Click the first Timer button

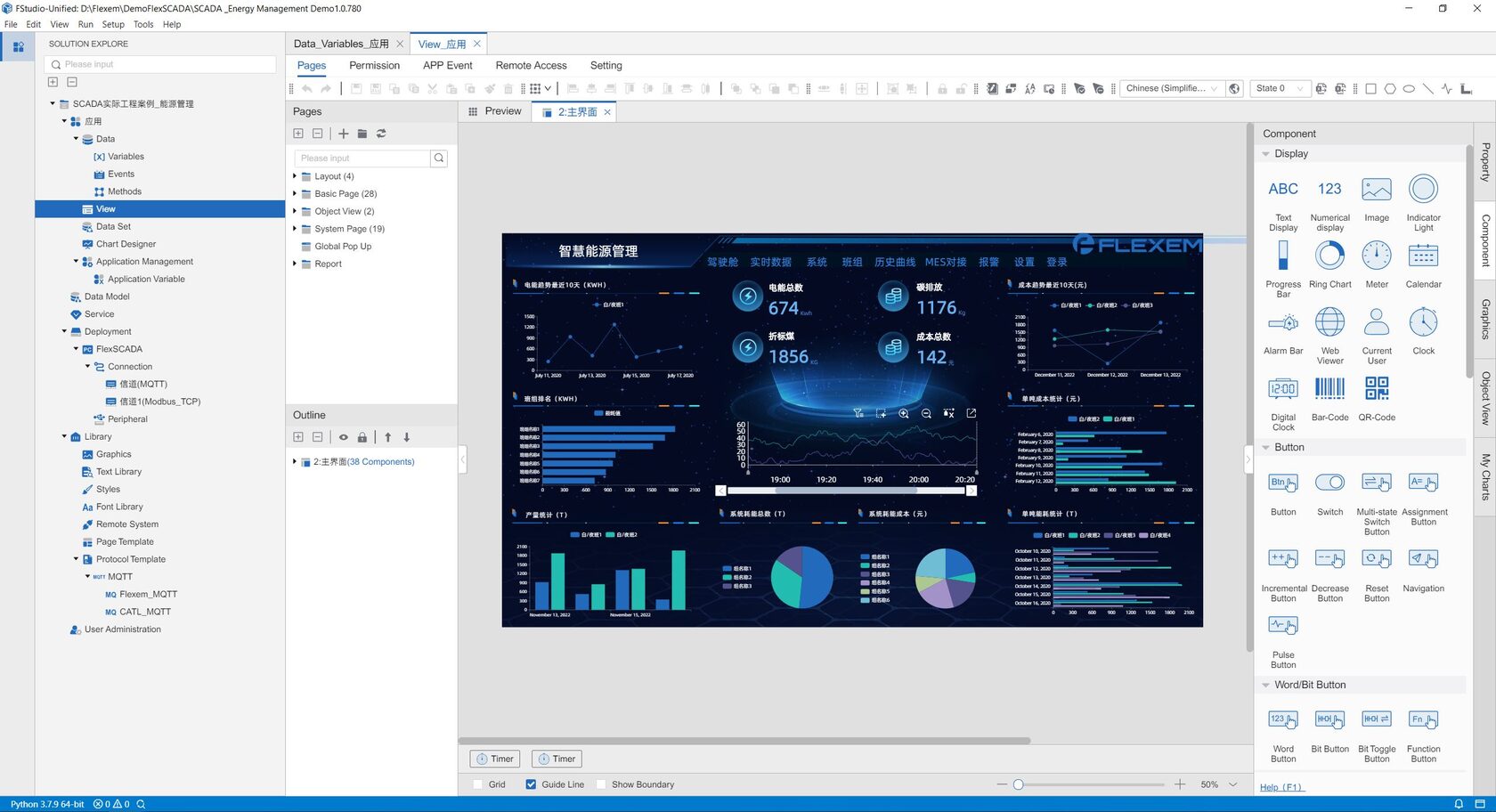click(x=495, y=759)
